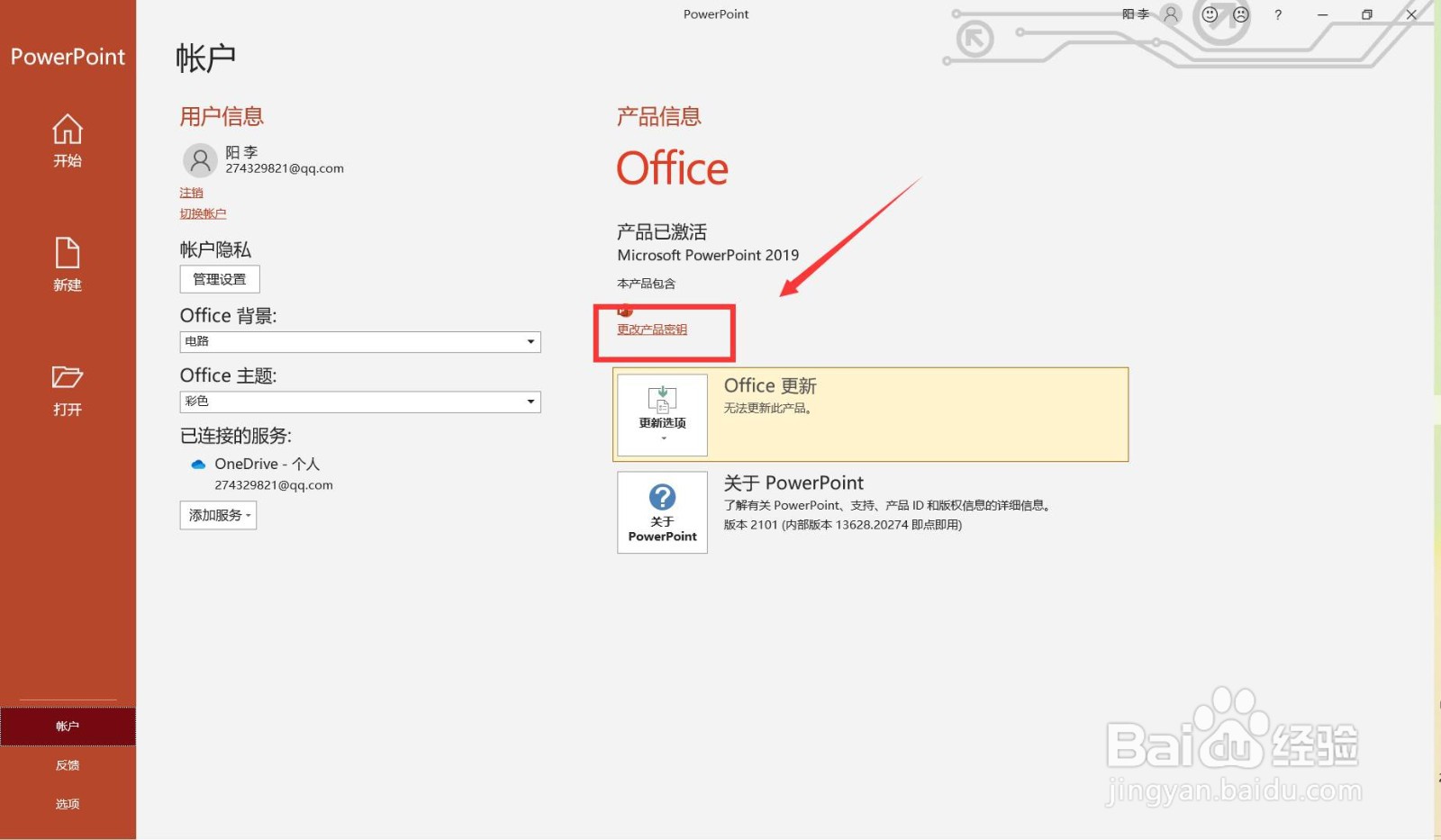This screenshot has height=840, width=1441.
Task: Click the 切换帐户 switch account link
Action: (203, 213)
